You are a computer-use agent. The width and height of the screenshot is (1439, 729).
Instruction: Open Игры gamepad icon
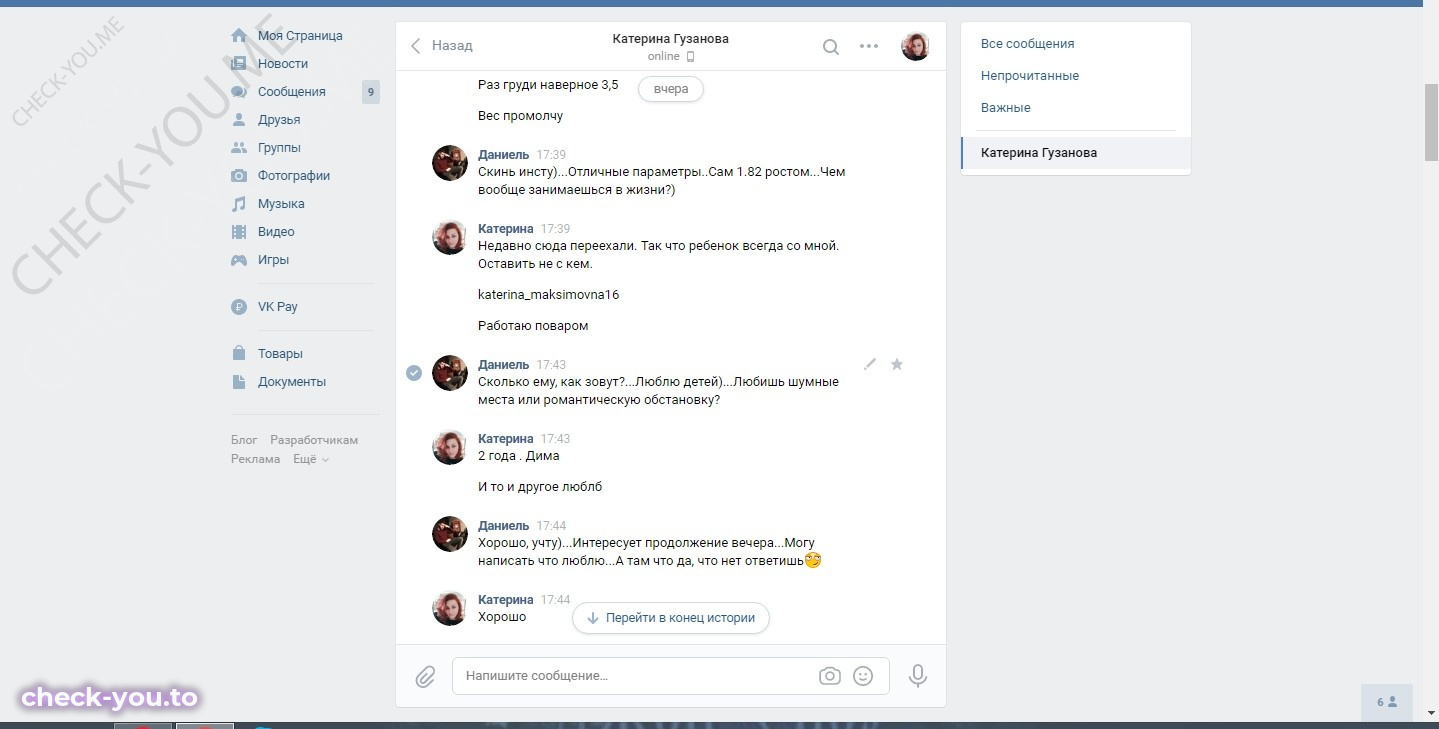point(239,260)
